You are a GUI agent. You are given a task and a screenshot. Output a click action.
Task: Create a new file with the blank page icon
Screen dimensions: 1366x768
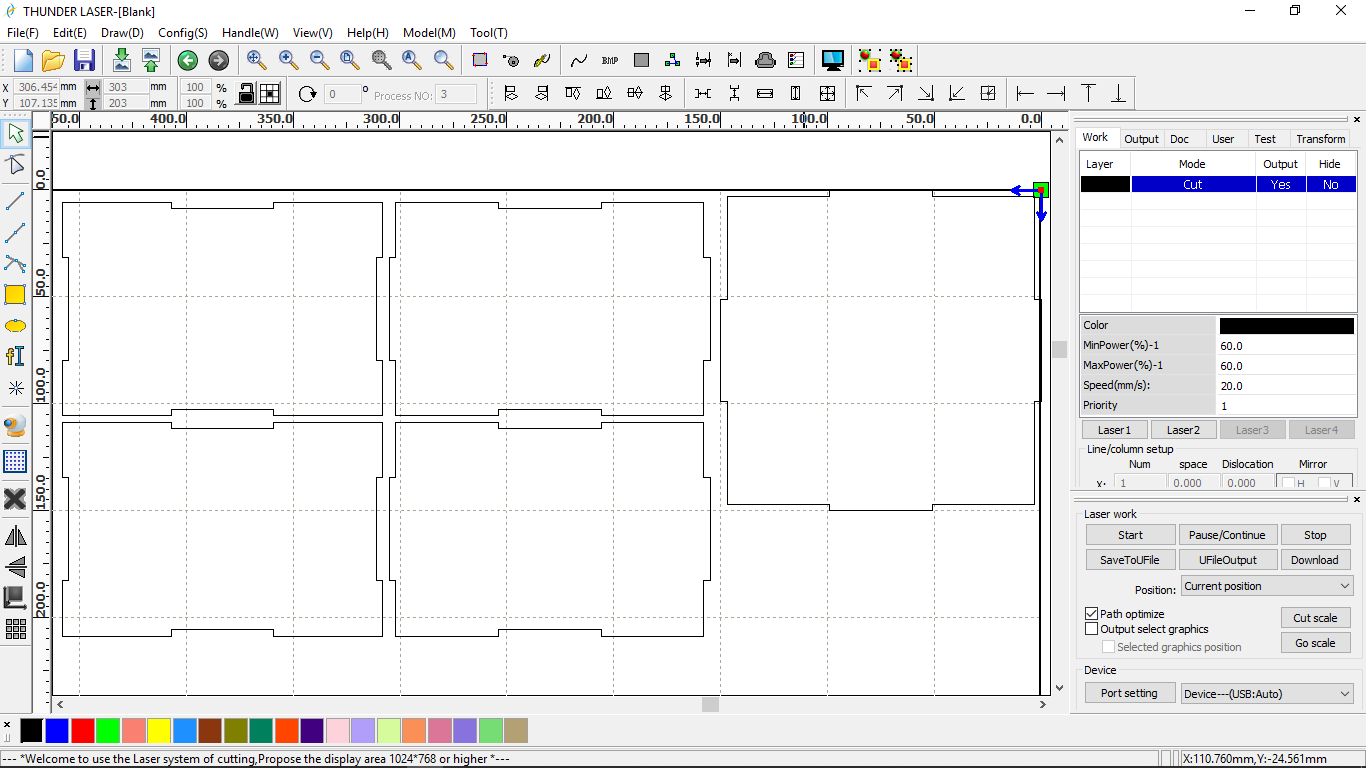[23, 60]
